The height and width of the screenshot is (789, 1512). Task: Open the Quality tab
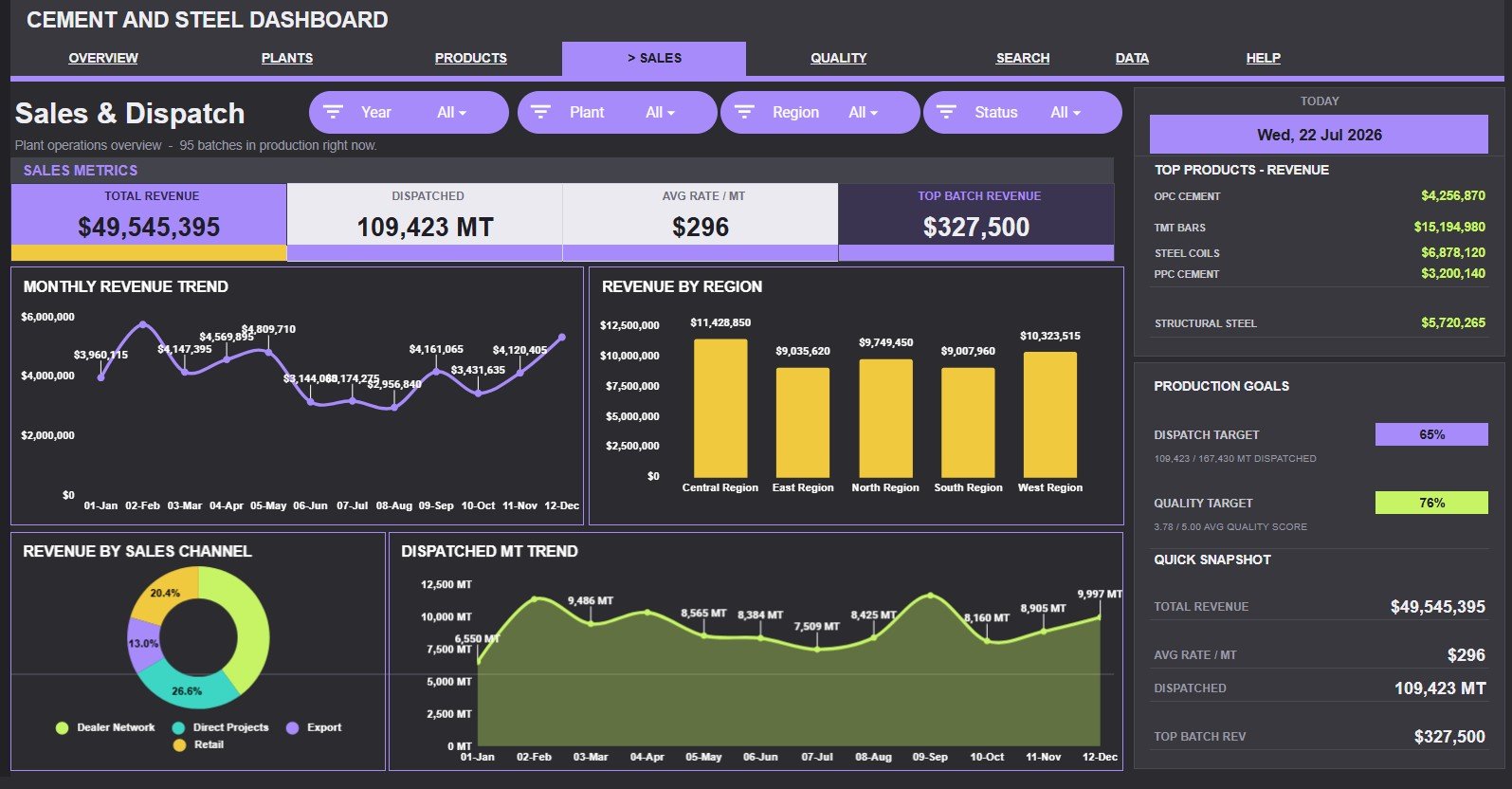pyautogui.click(x=839, y=58)
